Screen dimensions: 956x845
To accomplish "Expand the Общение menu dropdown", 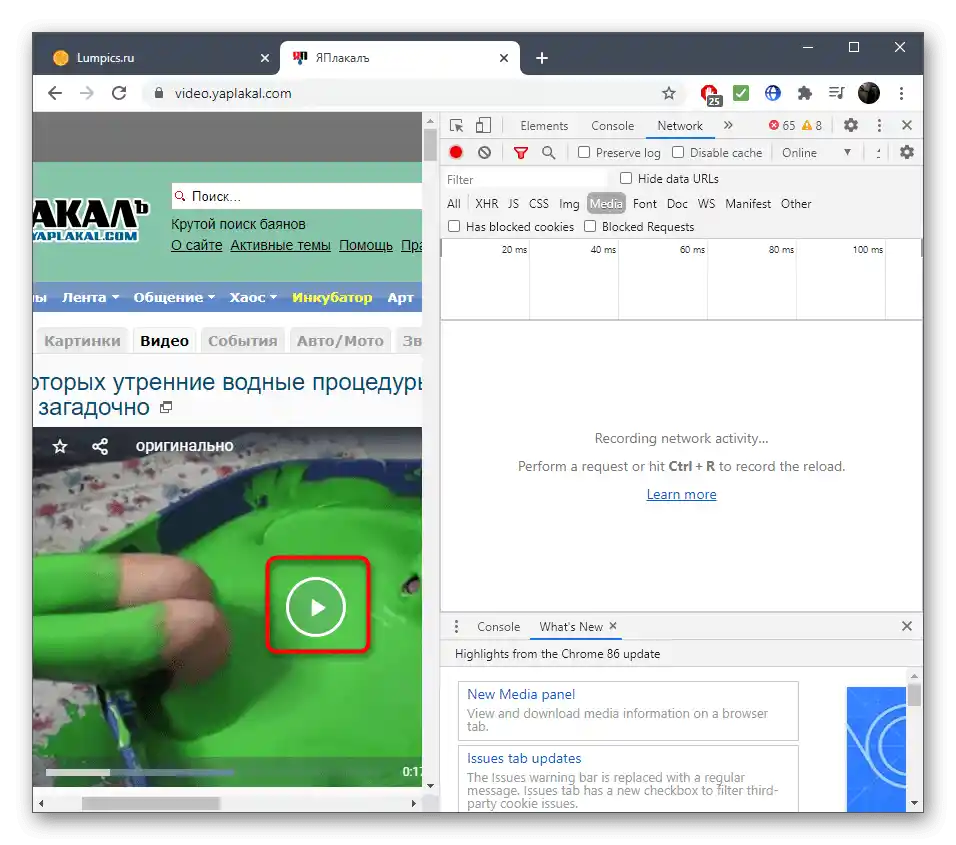I will [174, 298].
